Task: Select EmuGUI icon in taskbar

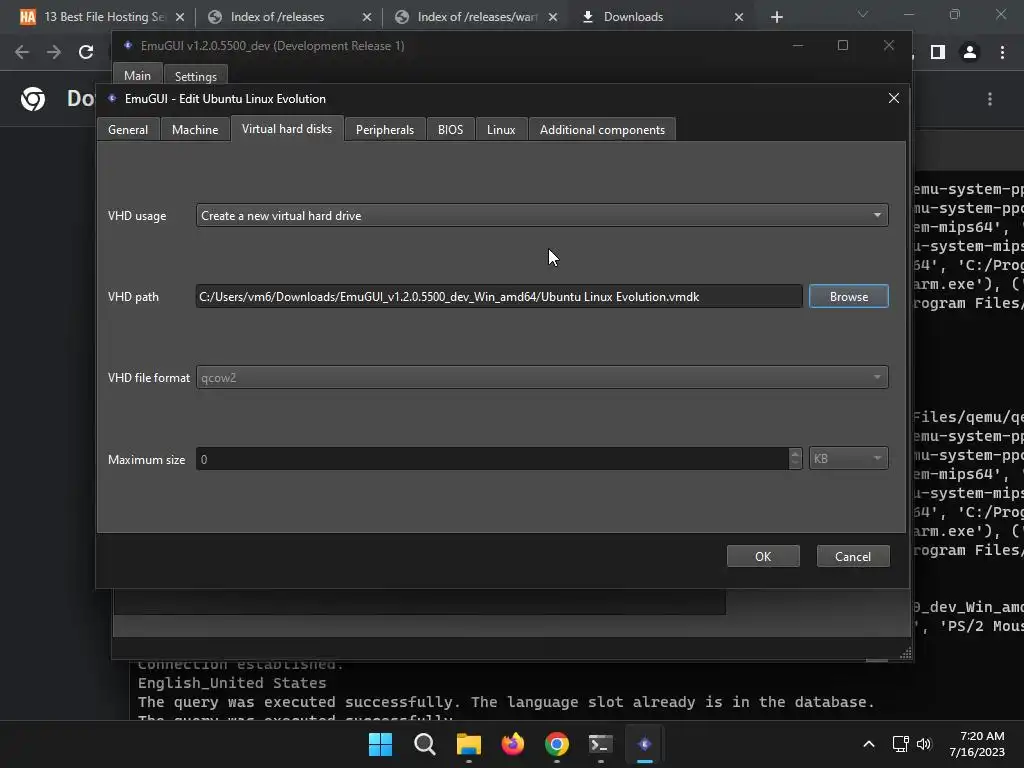Action: 645,744
